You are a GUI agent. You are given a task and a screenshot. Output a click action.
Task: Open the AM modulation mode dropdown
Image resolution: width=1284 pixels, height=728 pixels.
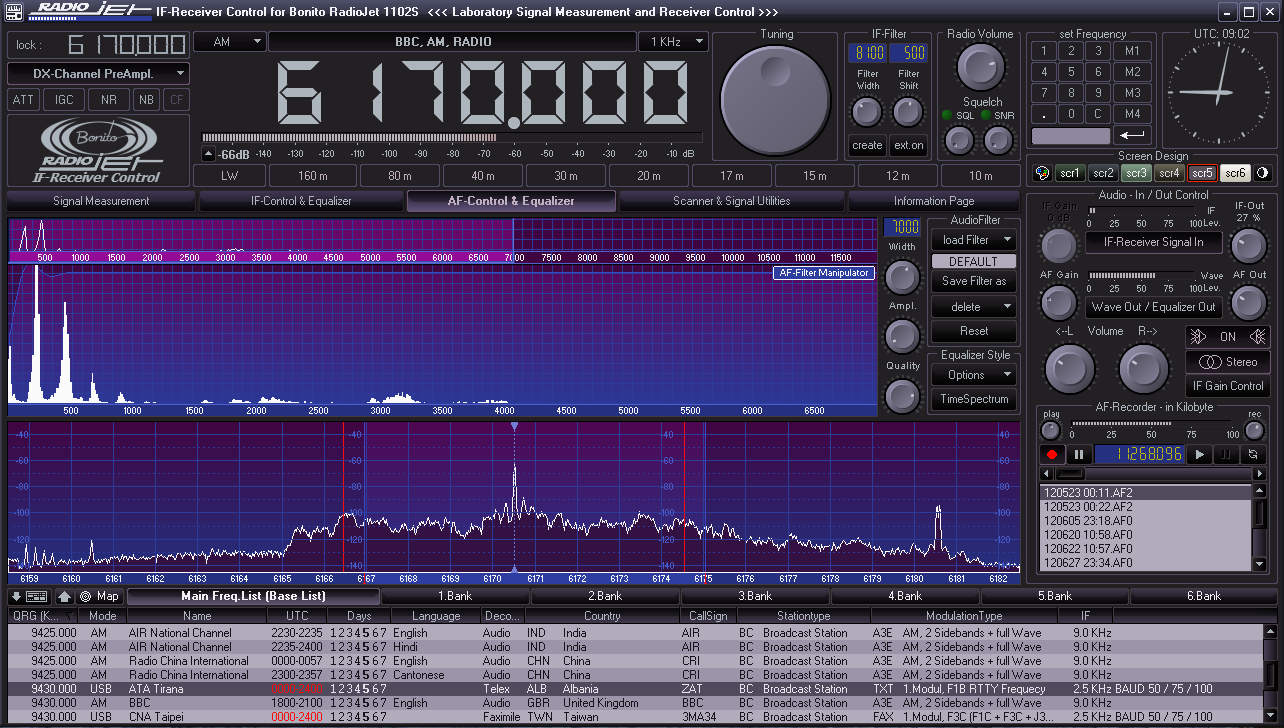pyautogui.click(x=229, y=42)
